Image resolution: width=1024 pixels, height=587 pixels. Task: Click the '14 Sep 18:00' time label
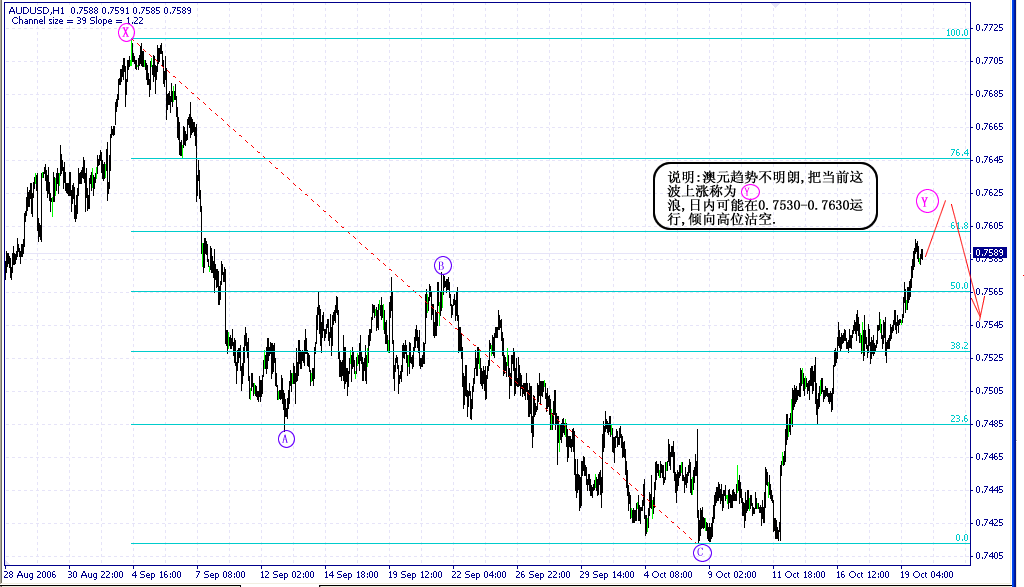coord(351,575)
